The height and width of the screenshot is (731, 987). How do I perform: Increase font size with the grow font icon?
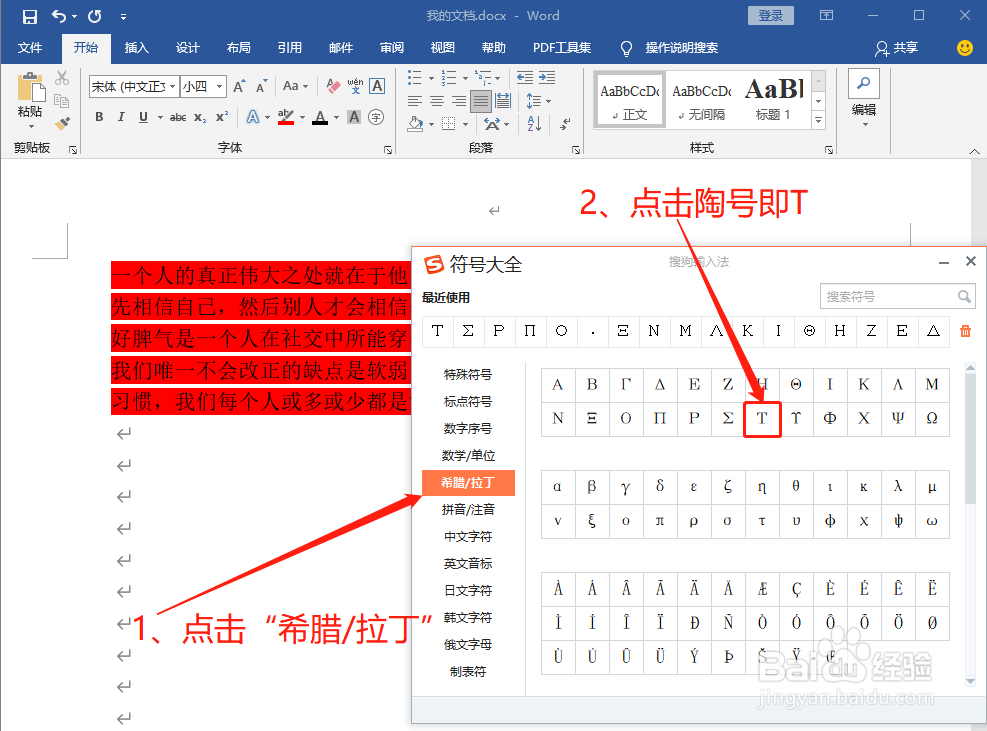click(x=239, y=86)
